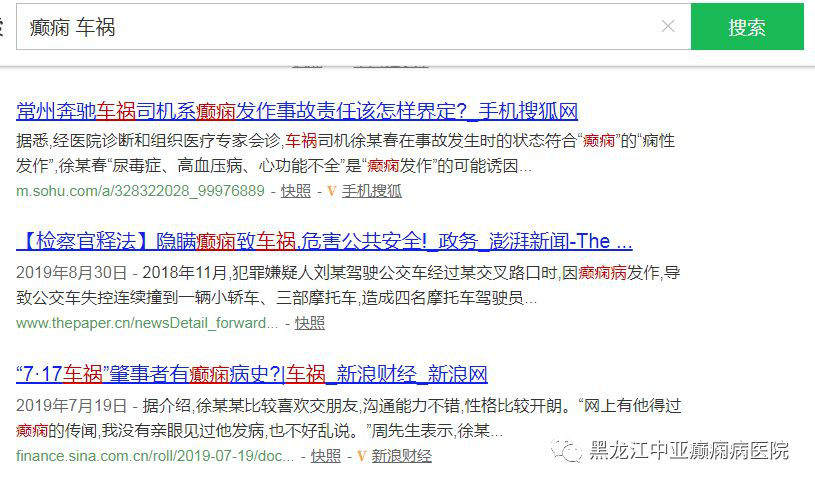
Task: Open 快照 for the thepaper.cn result
Action: (x=310, y=323)
